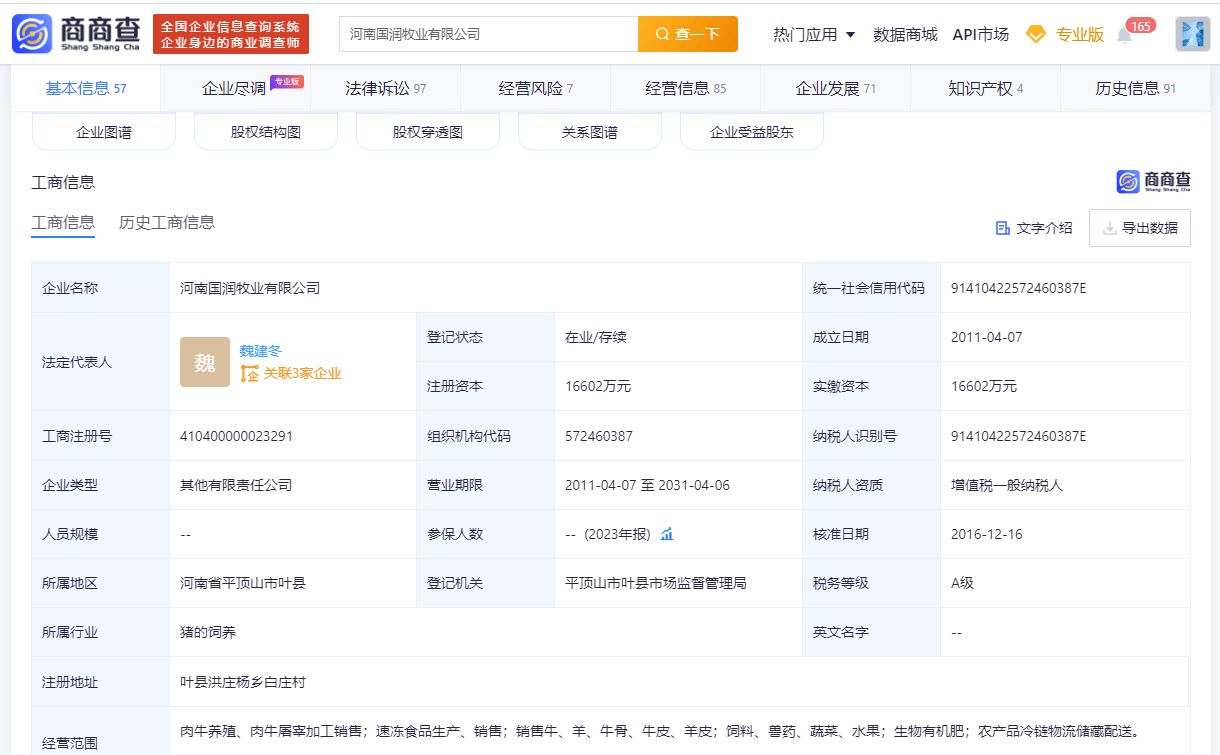This screenshot has width=1220, height=755.
Task: Switch to 历史信息 tab
Action: pos(1136,88)
